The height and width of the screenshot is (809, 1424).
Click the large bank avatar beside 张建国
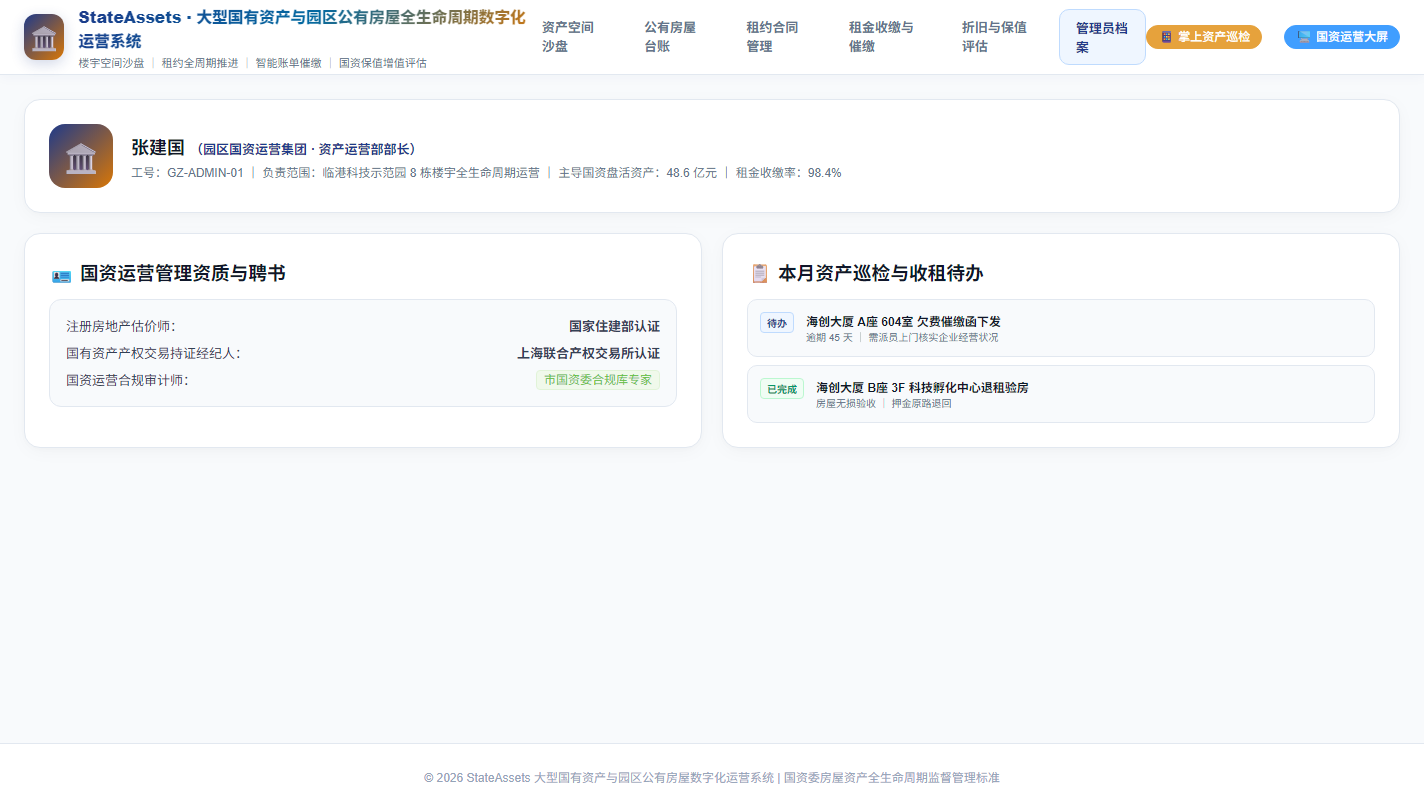coord(81,156)
